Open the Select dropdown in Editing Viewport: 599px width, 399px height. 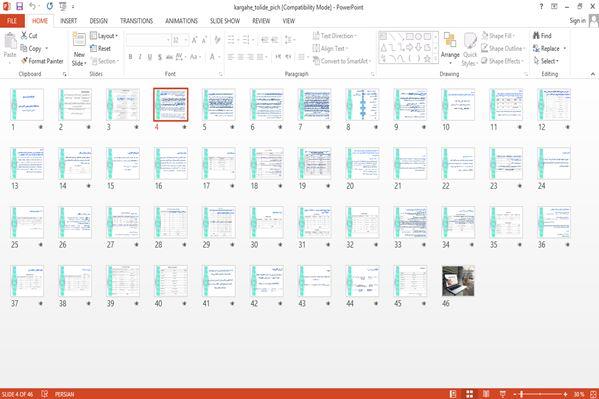click(546, 61)
